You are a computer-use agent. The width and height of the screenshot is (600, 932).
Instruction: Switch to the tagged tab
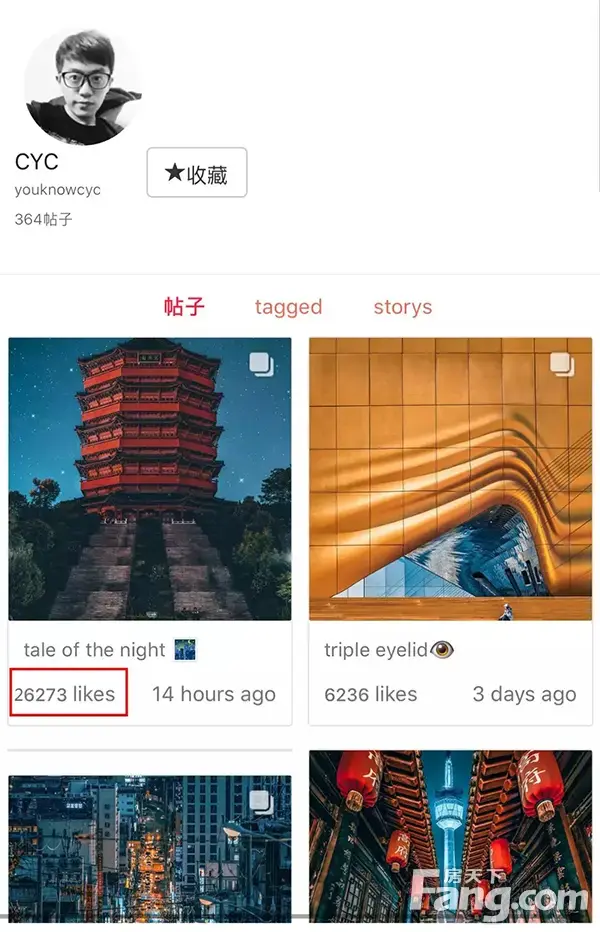[288, 307]
